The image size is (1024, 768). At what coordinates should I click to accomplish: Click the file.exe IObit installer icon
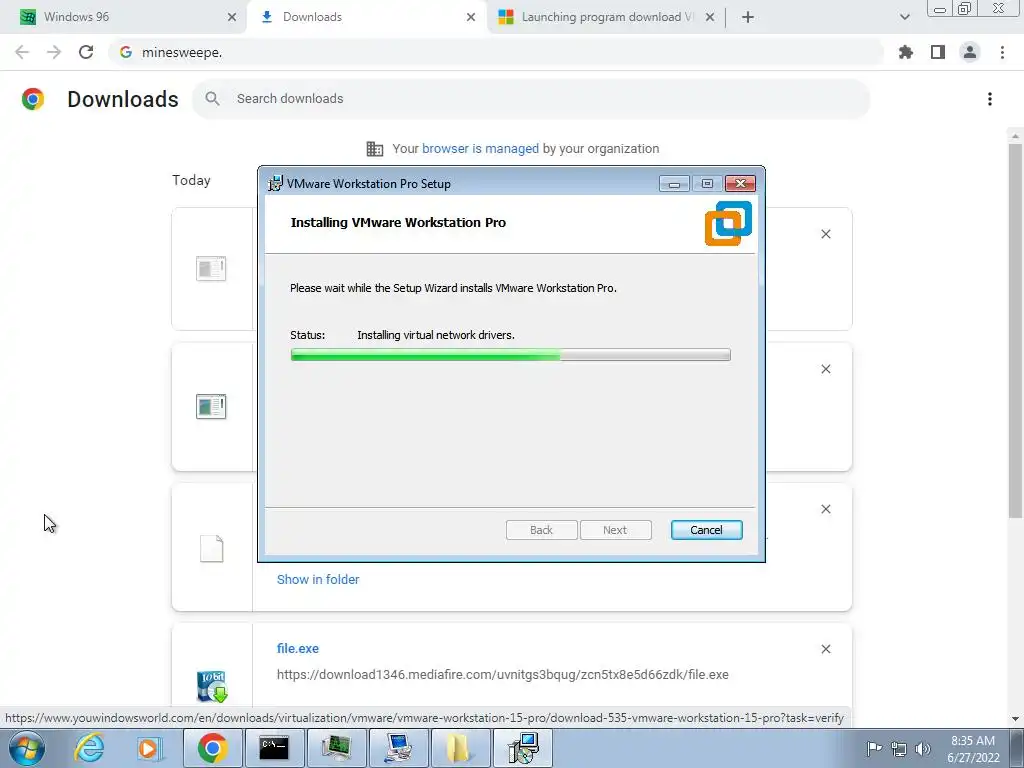(x=212, y=686)
